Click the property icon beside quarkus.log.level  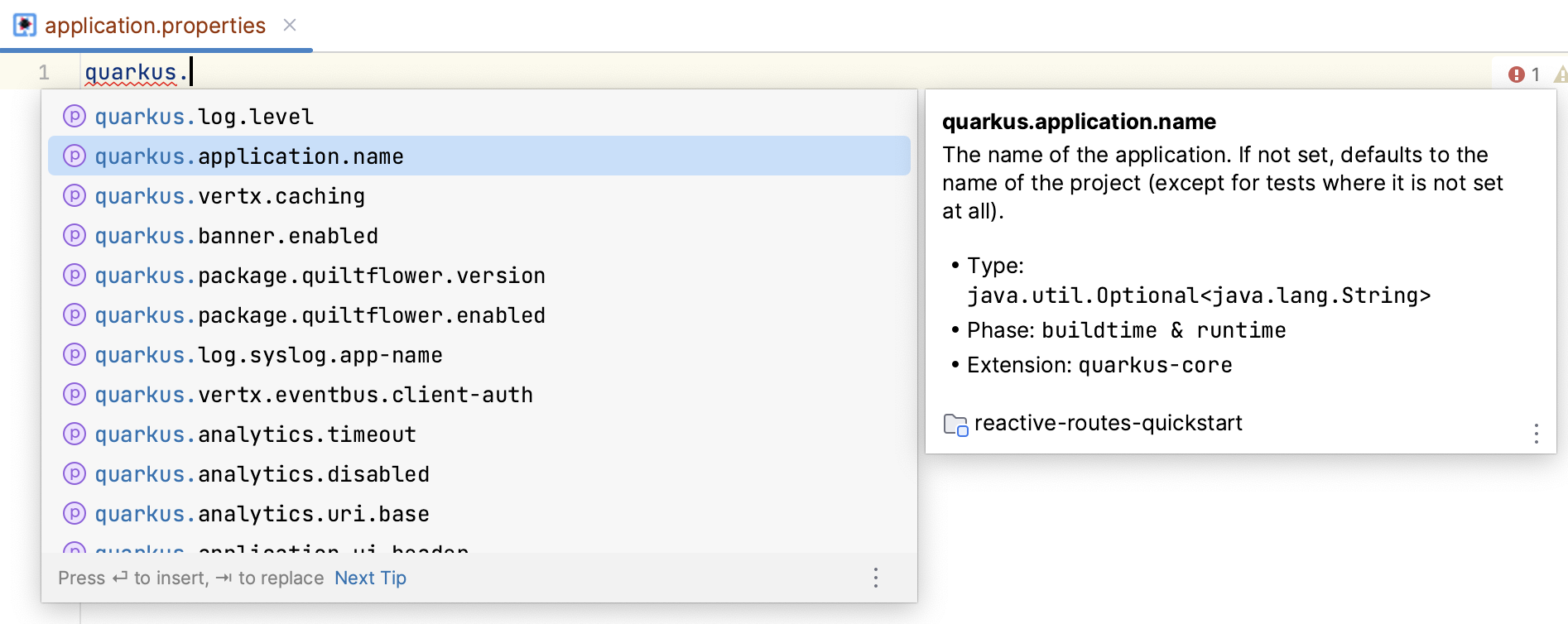[x=75, y=116]
